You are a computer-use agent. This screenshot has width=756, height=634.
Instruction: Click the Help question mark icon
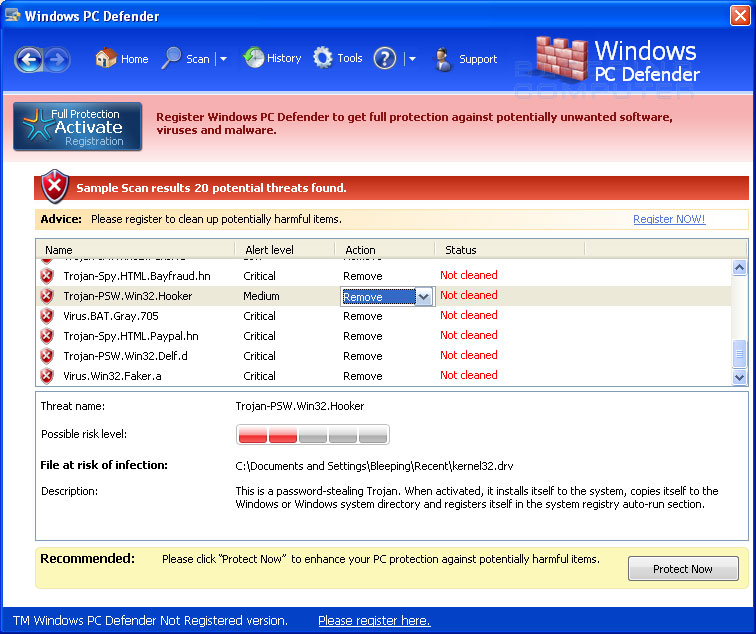click(x=385, y=59)
